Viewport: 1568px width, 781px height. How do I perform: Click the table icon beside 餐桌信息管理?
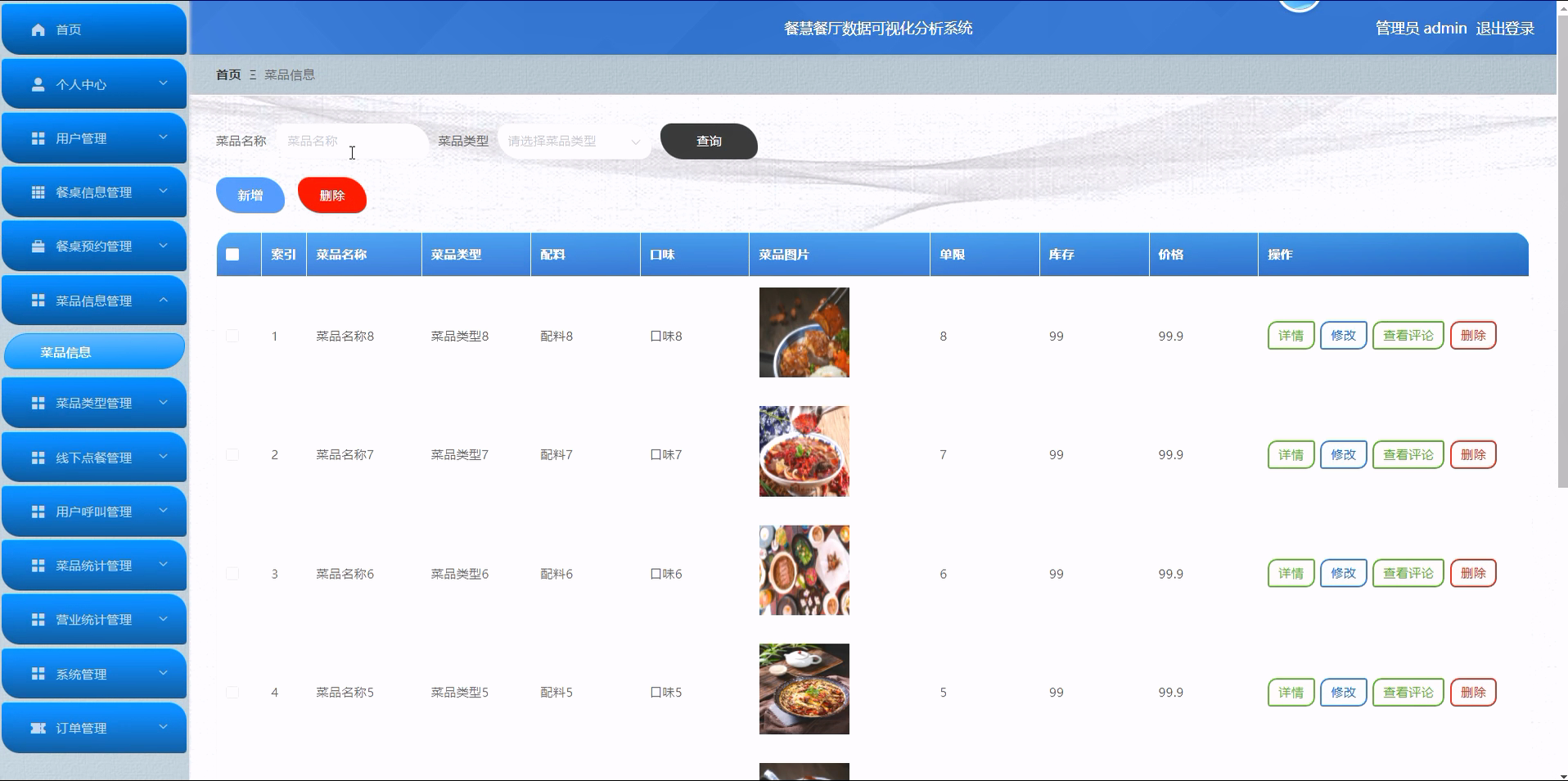(x=36, y=192)
